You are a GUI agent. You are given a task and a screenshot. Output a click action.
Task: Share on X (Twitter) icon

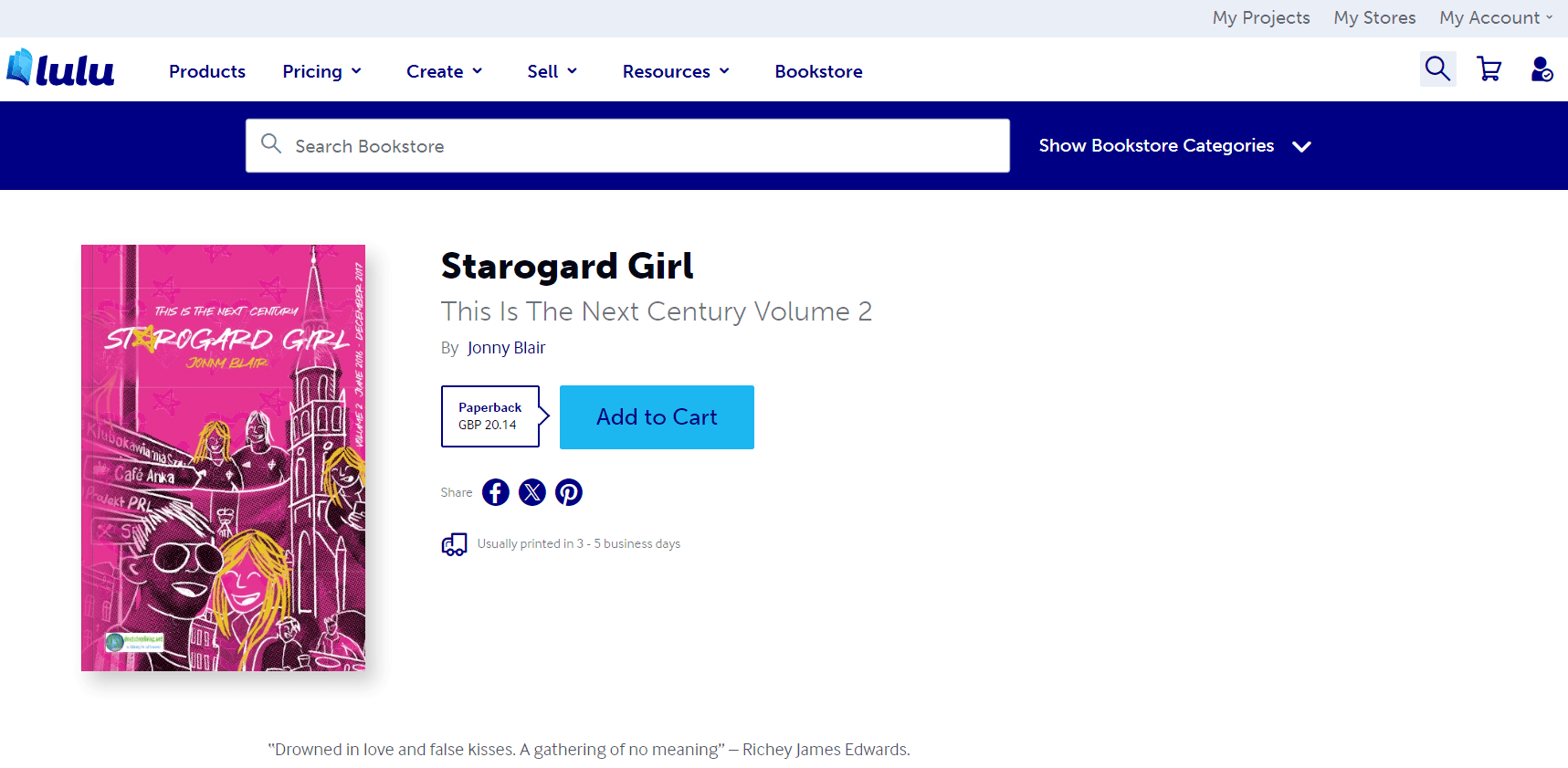tap(532, 492)
